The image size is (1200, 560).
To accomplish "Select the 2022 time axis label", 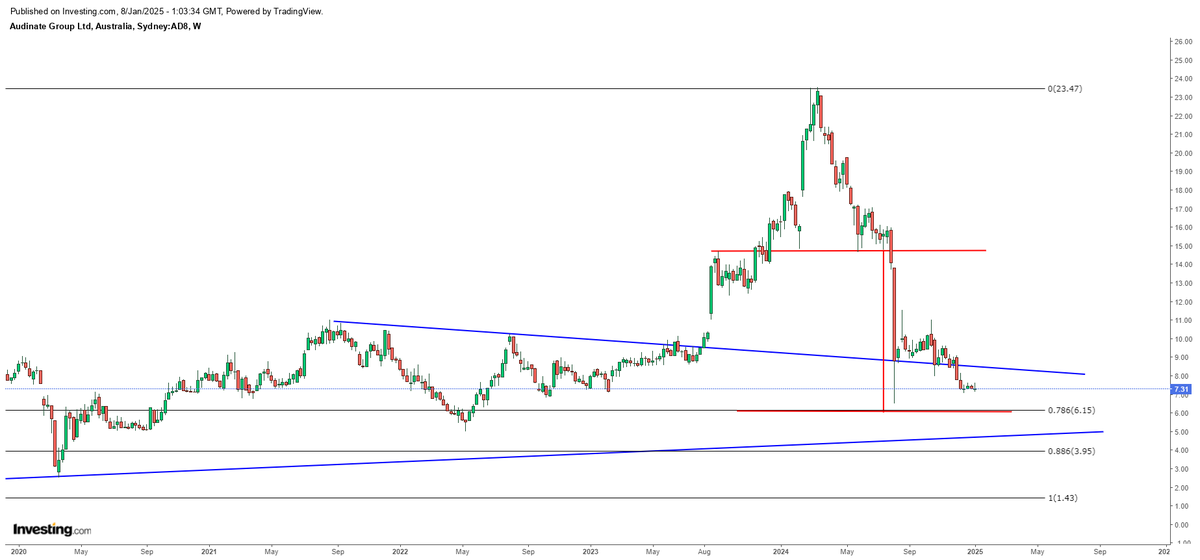I will 400,551.
